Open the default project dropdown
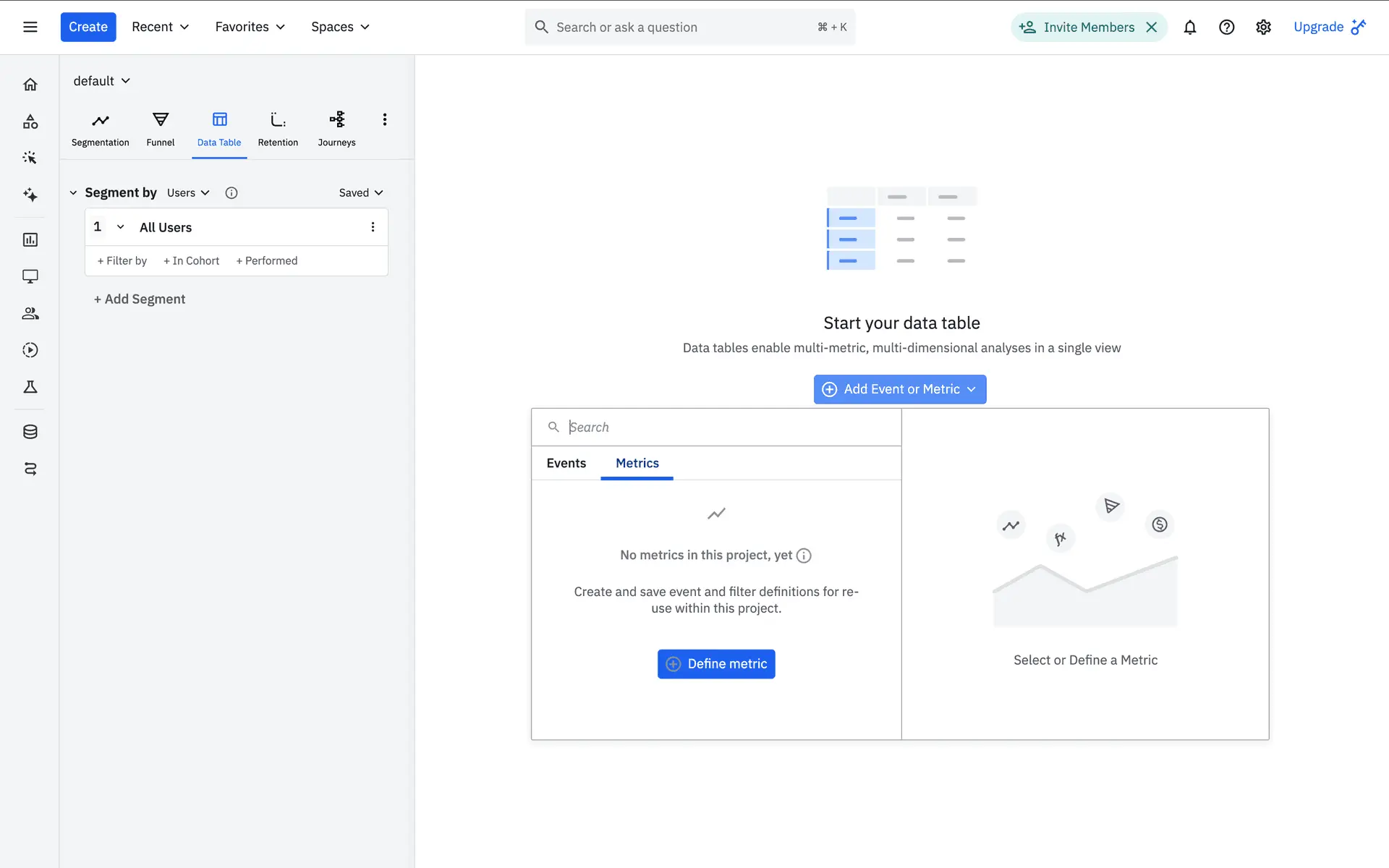The image size is (1389, 868). pyautogui.click(x=101, y=81)
